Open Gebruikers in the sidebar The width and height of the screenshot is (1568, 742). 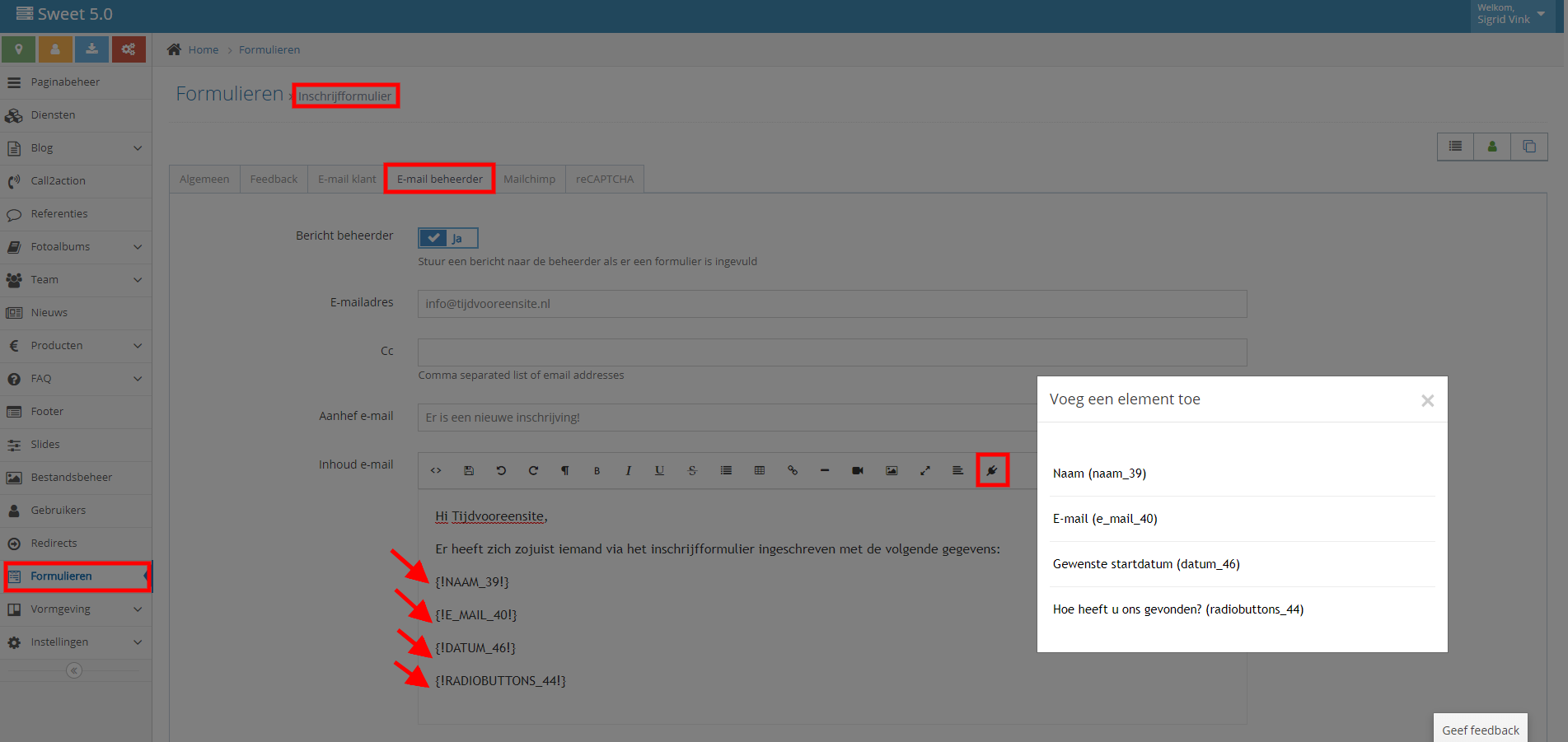click(x=76, y=511)
